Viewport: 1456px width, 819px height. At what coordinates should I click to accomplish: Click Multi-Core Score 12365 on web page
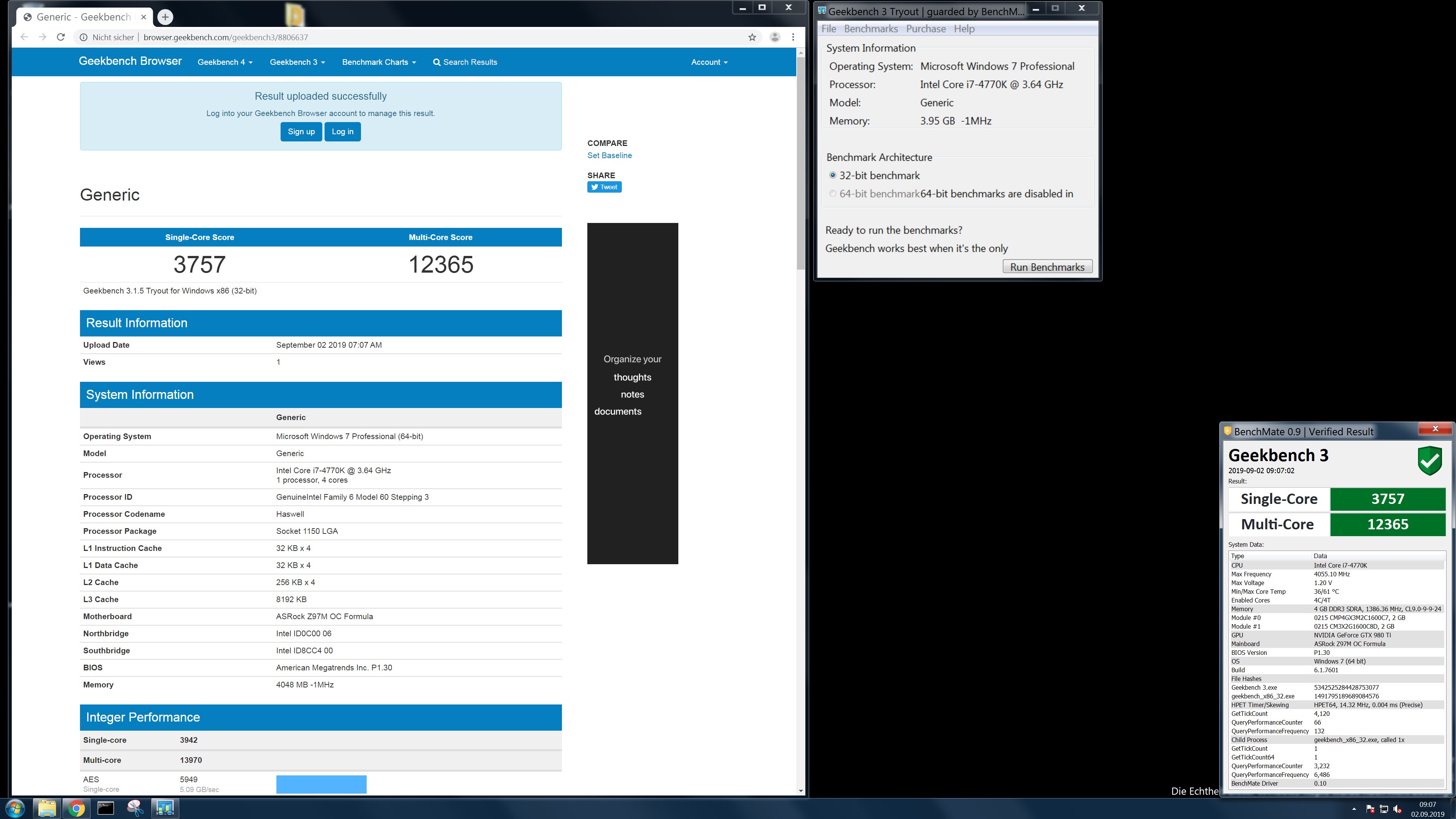(x=441, y=265)
